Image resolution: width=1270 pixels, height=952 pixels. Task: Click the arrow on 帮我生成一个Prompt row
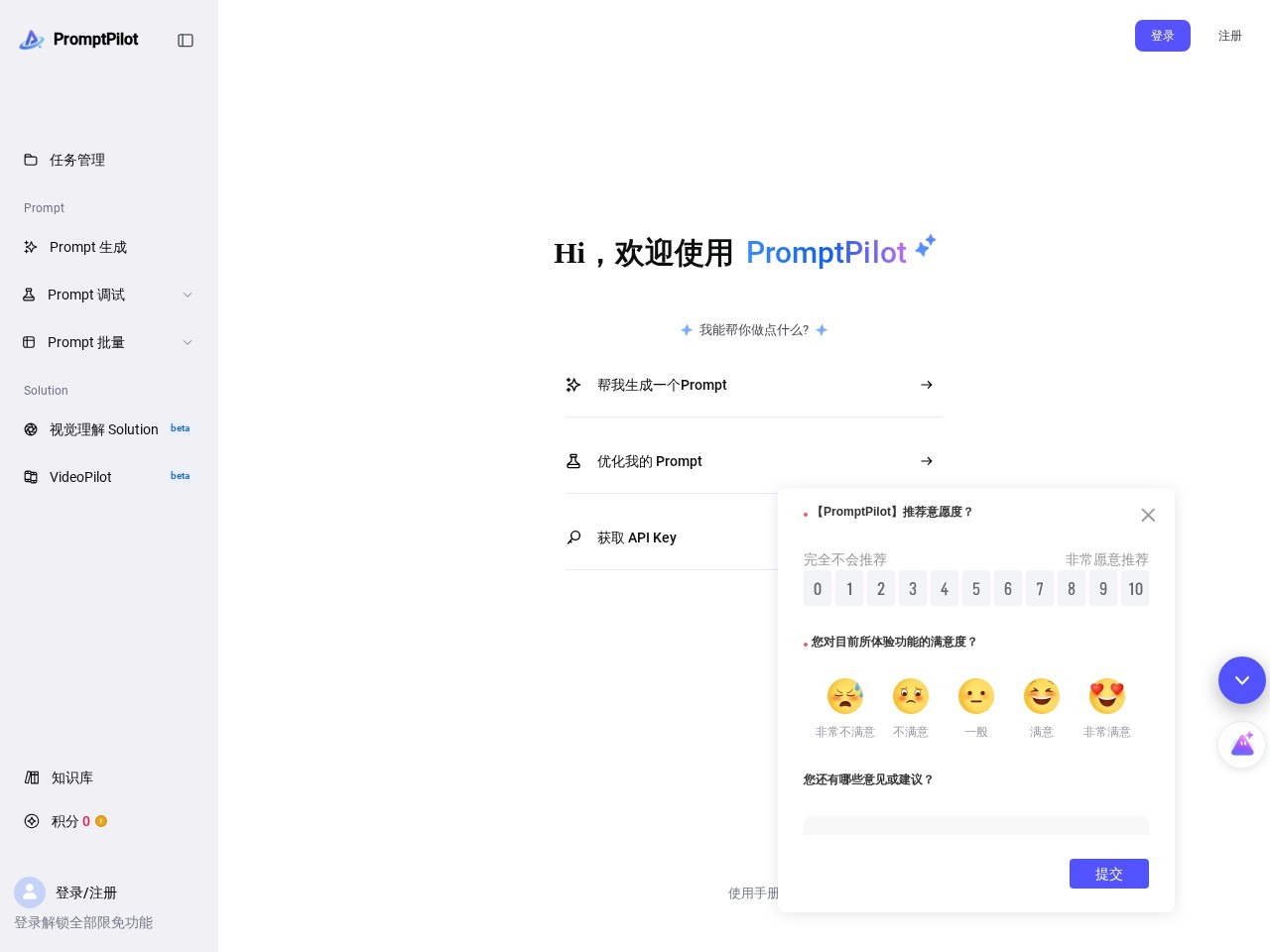pos(927,385)
